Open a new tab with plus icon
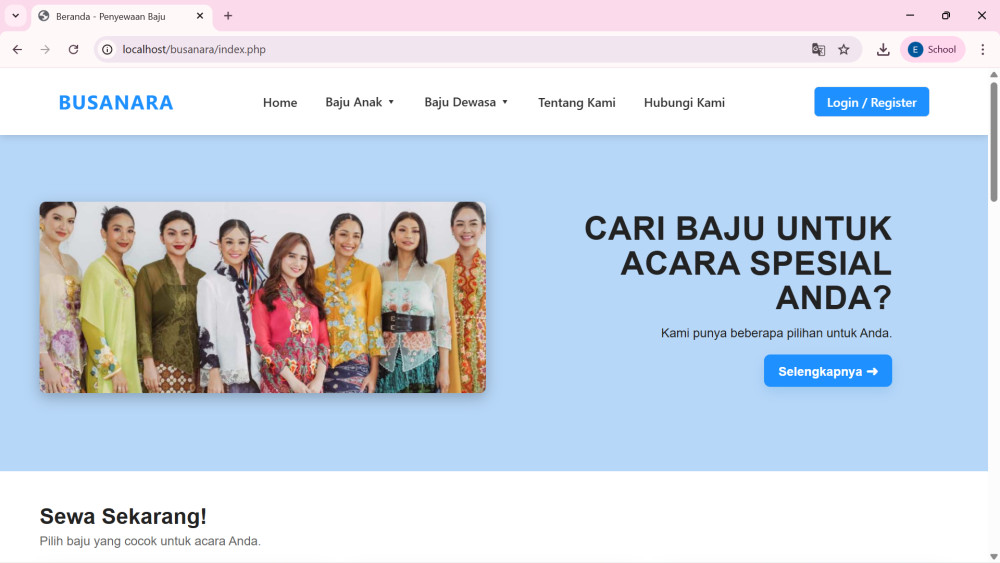 (228, 16)
